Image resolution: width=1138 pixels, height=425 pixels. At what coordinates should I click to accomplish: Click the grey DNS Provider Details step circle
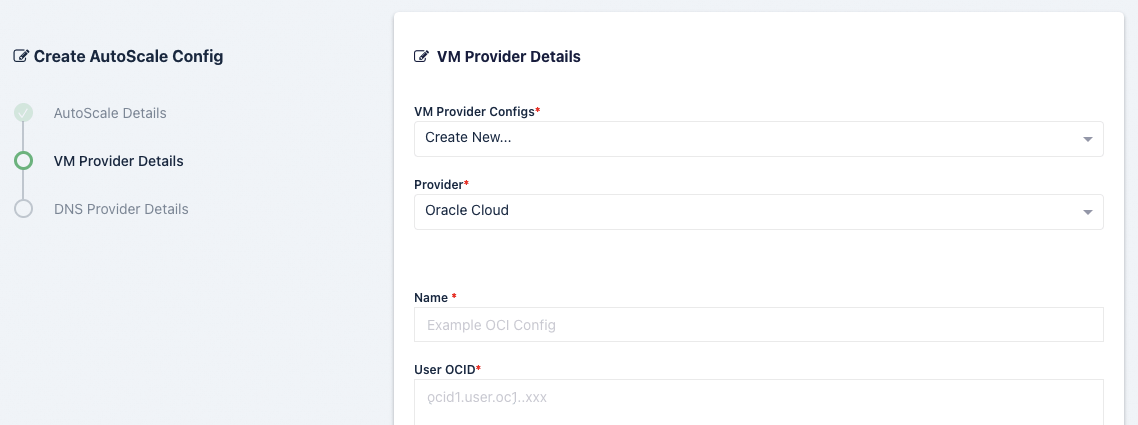(23, 209)
